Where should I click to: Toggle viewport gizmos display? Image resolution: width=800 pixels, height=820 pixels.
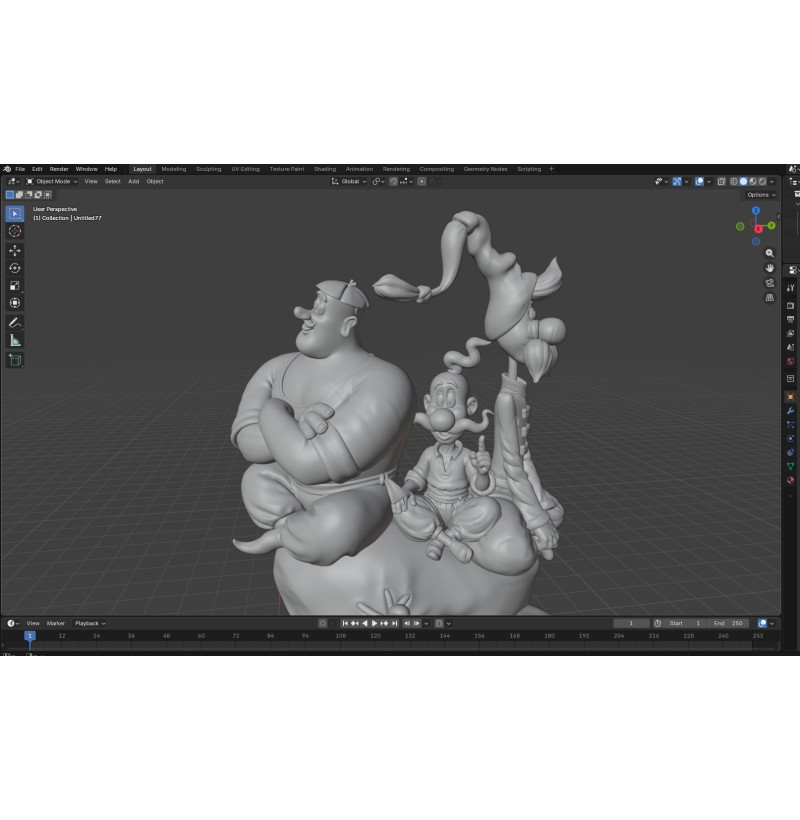[x=677, y=181]
